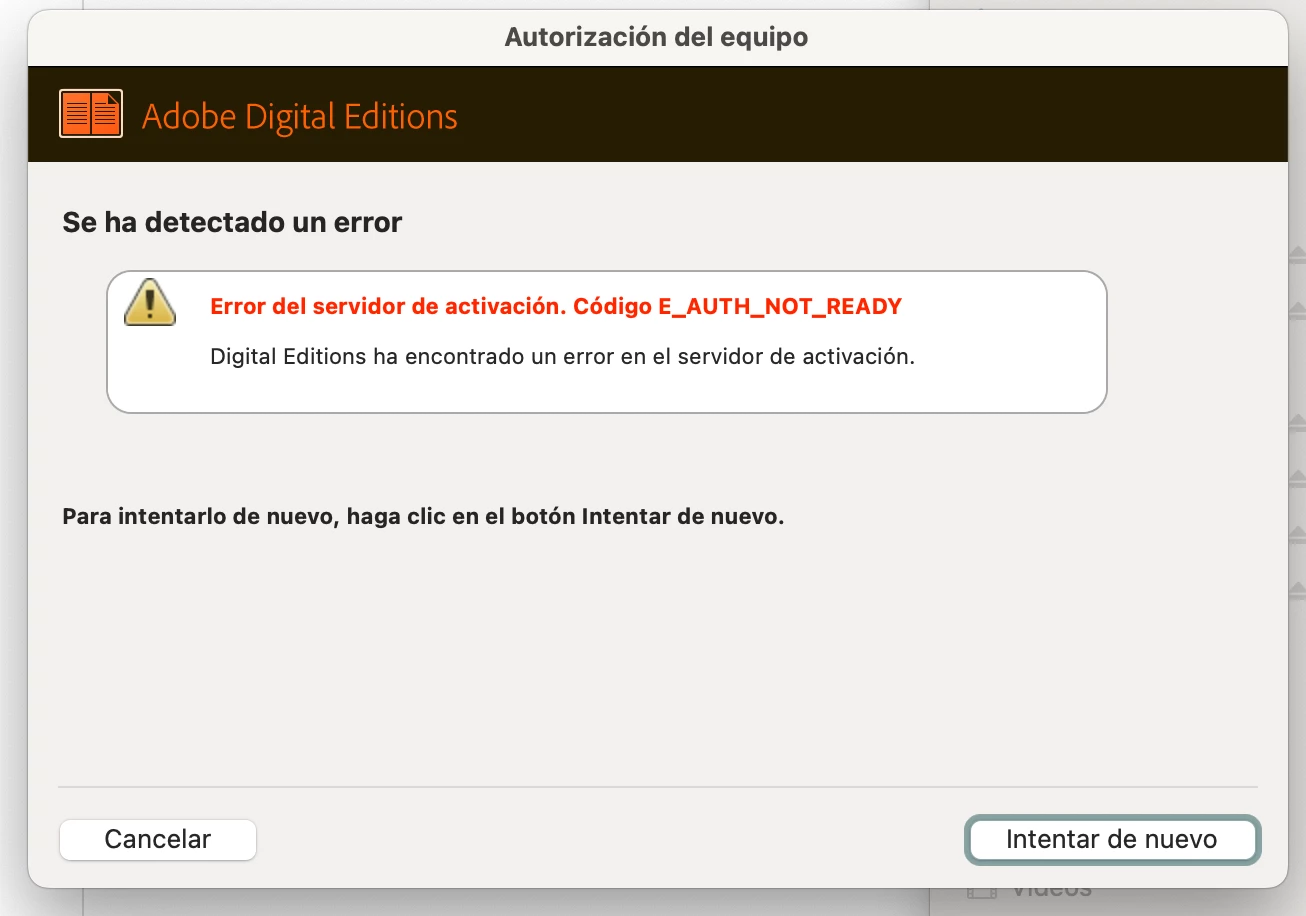Click the Cancelar button

click(x=158, y=839)
